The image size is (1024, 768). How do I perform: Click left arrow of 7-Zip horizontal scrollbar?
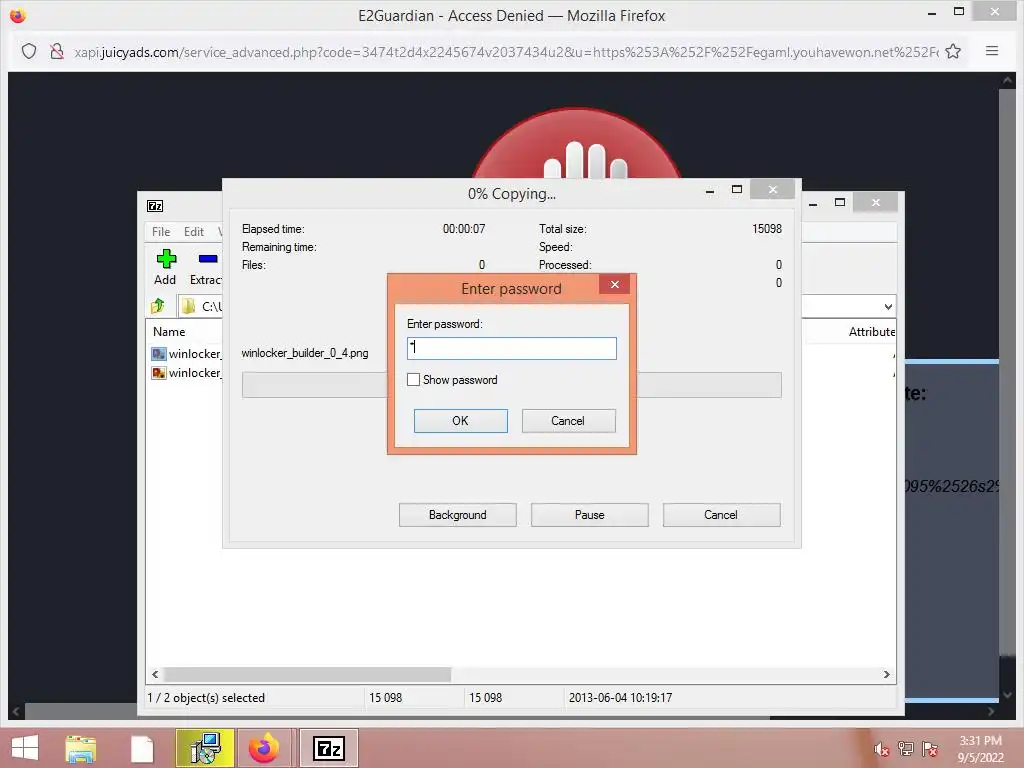[155, 674]
